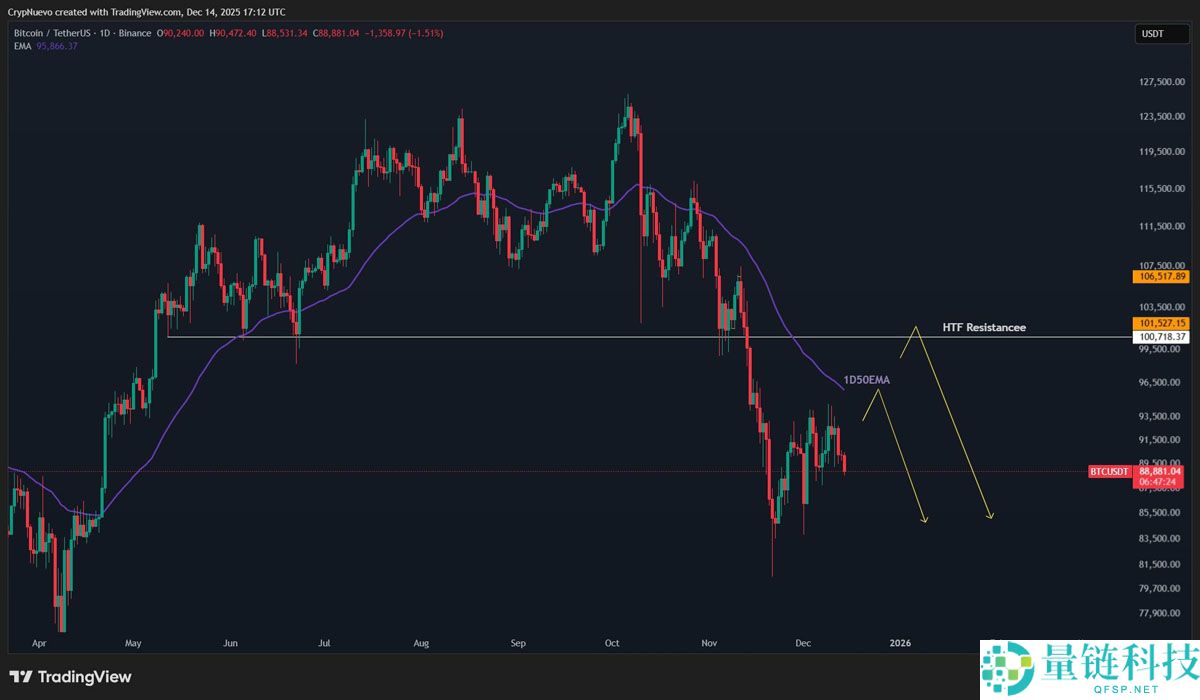Select the HTF Resistancee text label
Screen dimensions: 1200x700
(x=984, y=327)
